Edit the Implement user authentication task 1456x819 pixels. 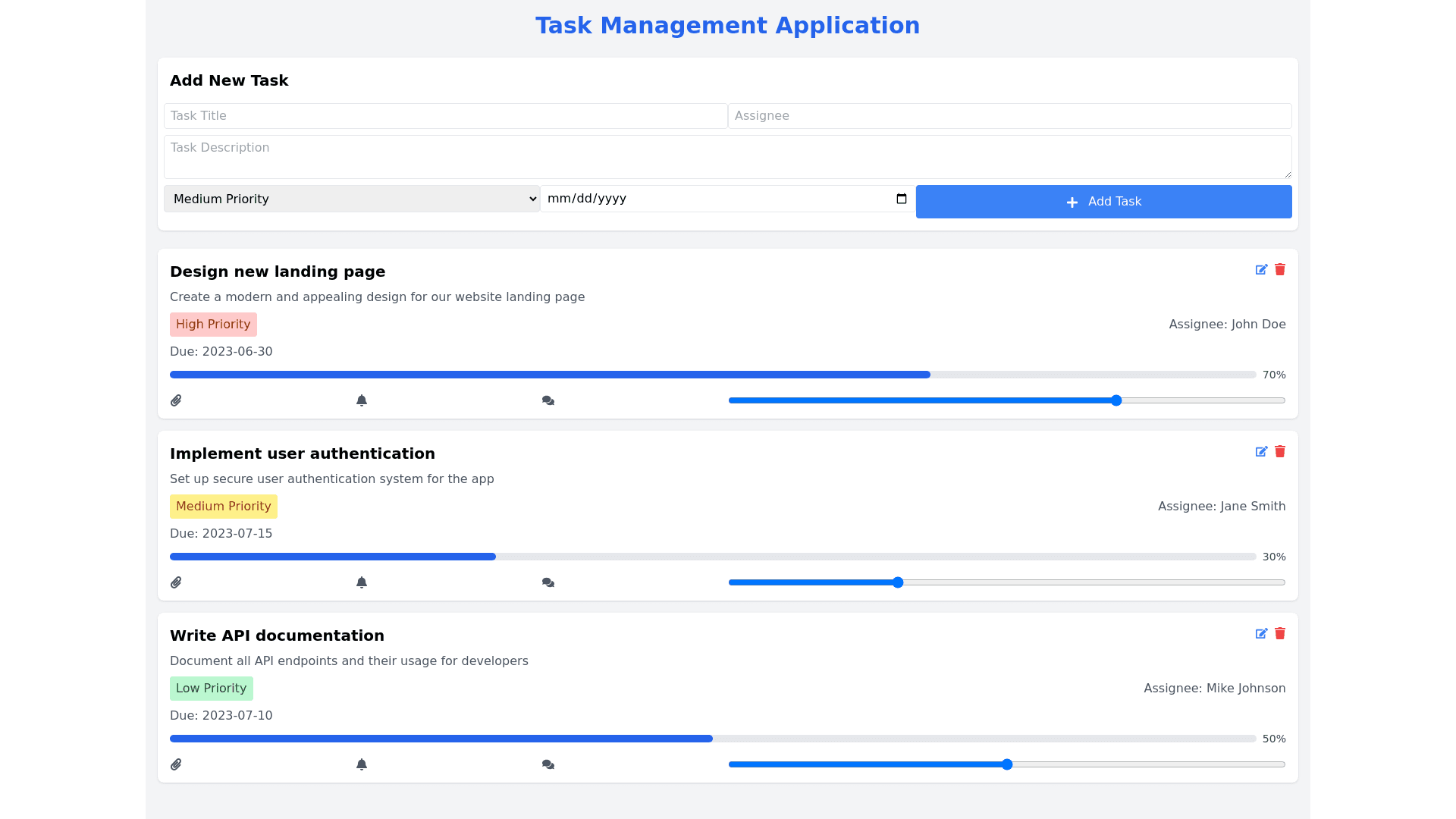pyautogui.click(x=1261, y=452)
